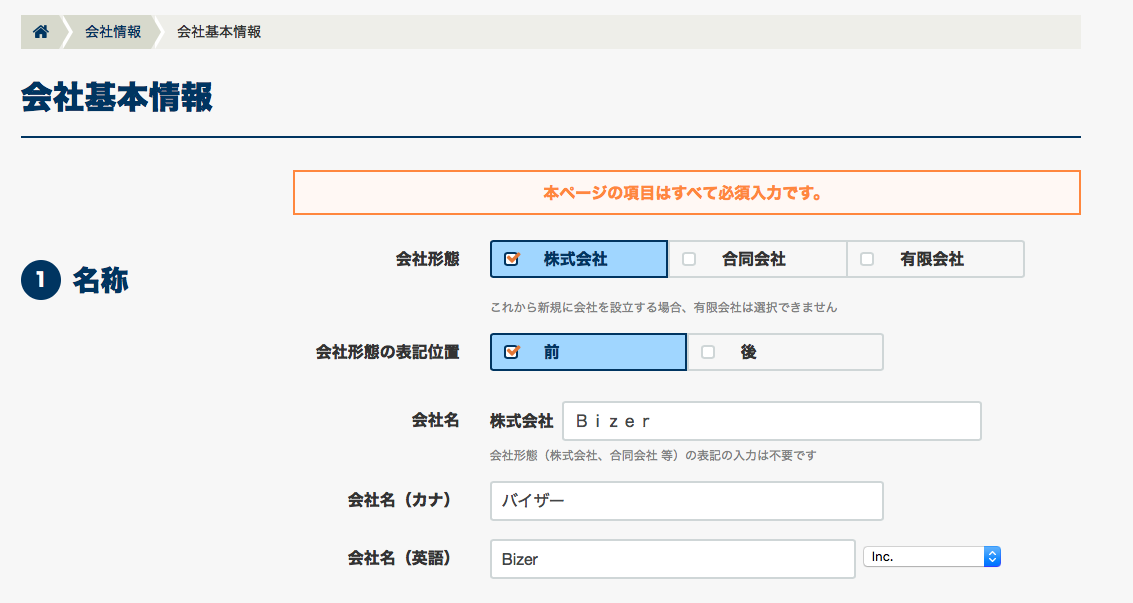The height and width of the screenshot is (603, 1133).
Task: Focus the カナ field containing バイザー
Action: (x=686, y=501)
